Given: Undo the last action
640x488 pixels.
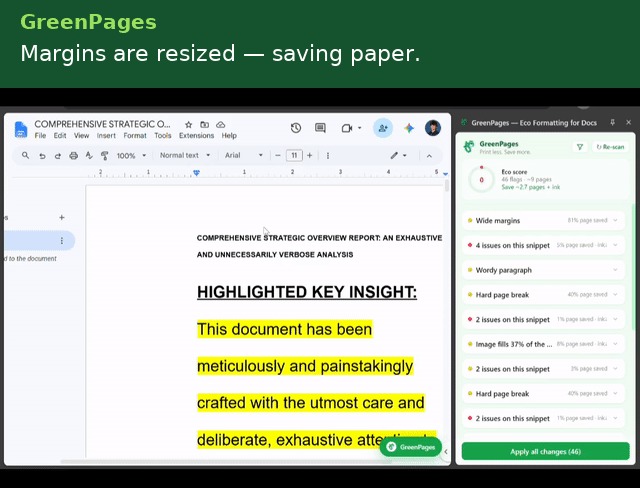Looking at the screenshot, I should coord(42,156).
